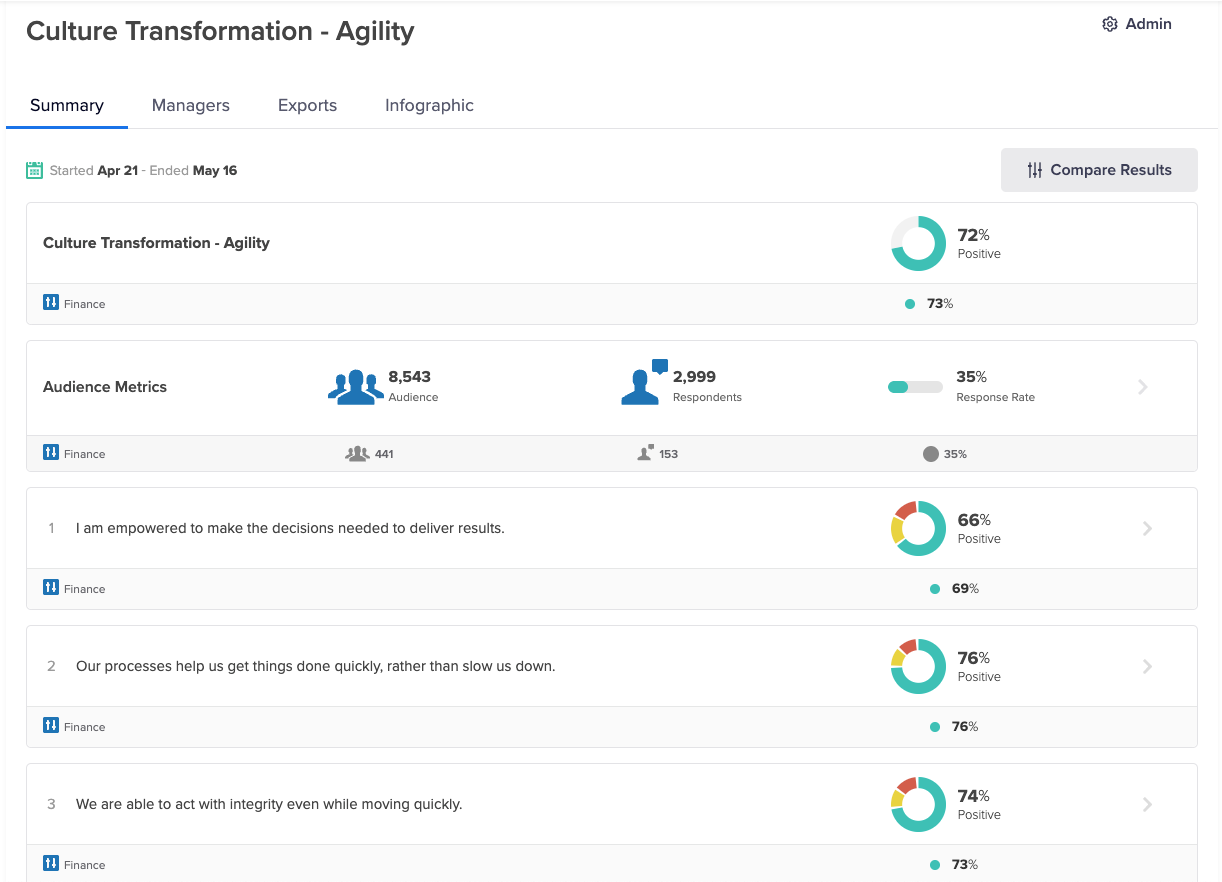The height and width of the screenshot is (882, 1222).
Task: Click the Finance label under Audience Metrics
Action: point(84,454)
